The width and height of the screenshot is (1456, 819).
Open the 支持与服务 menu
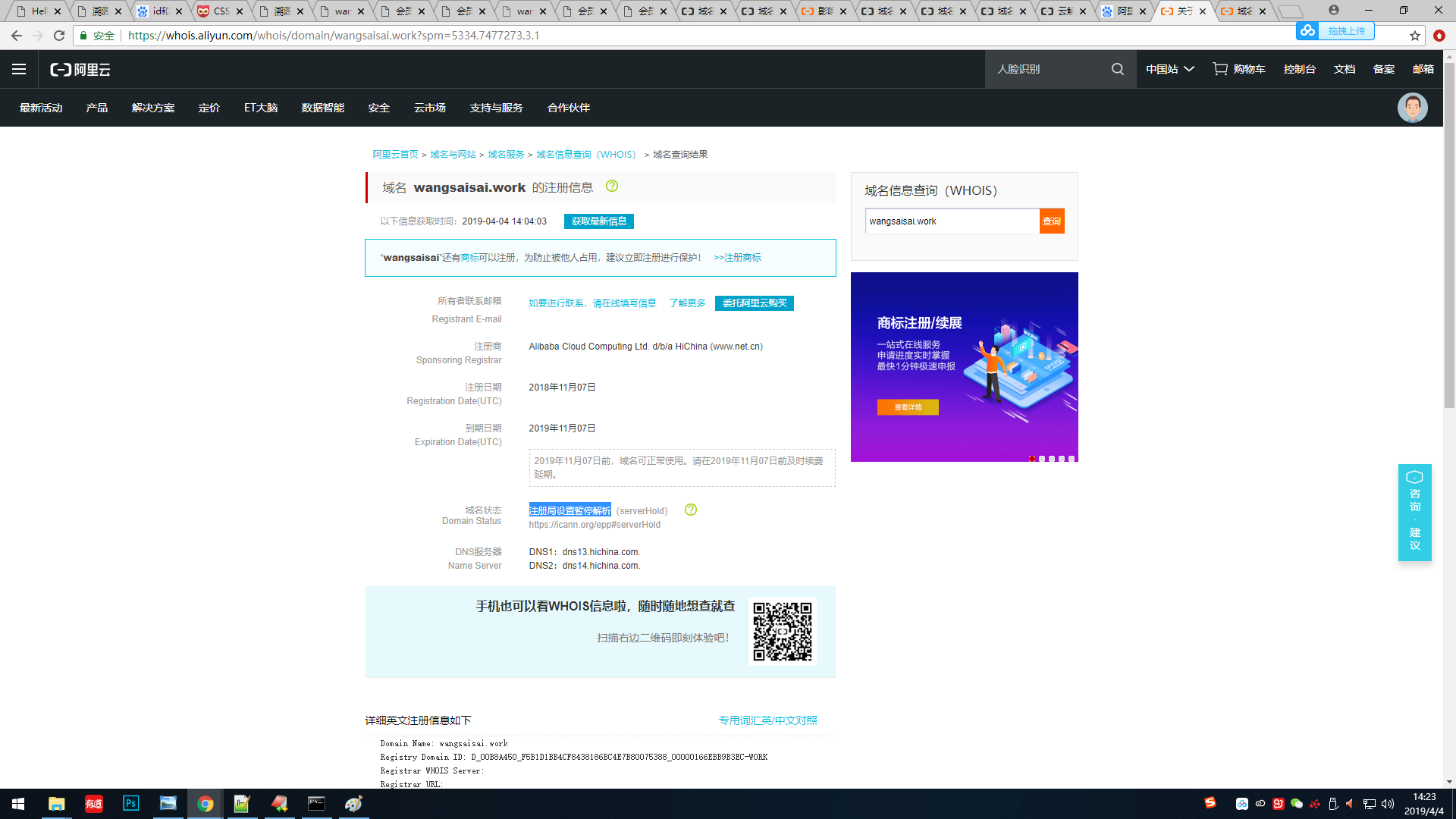point(497,108)
